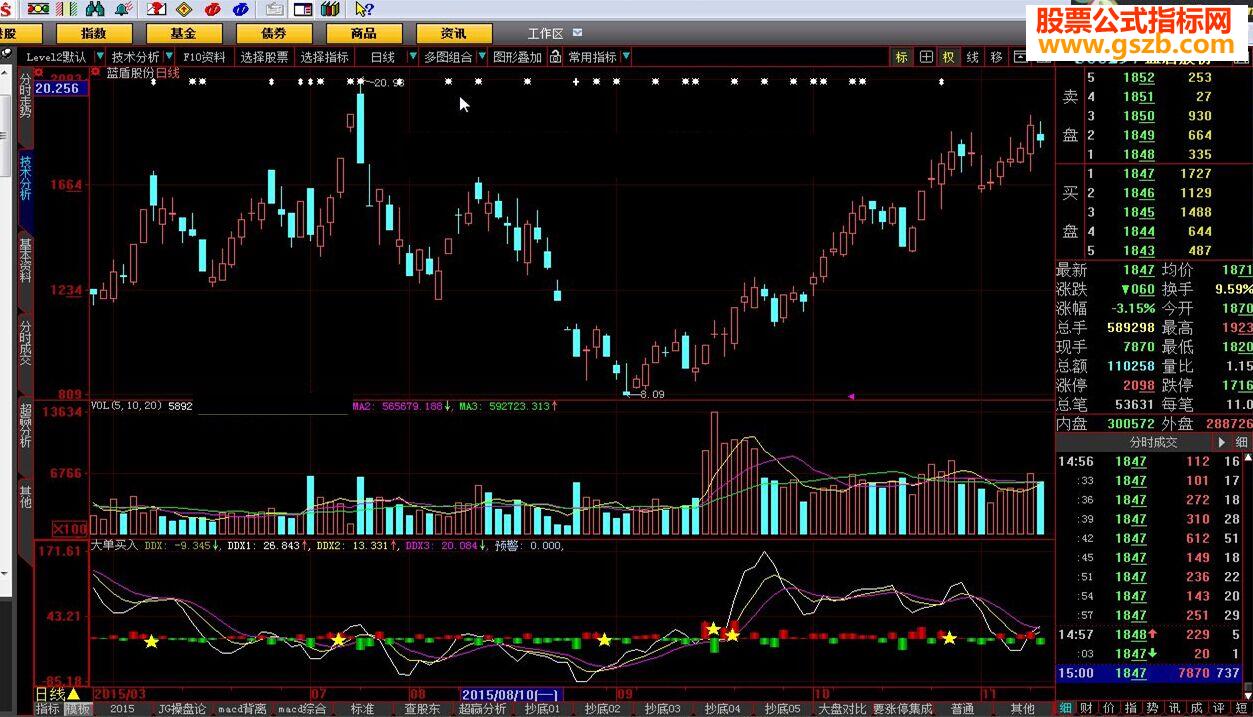1253x717 pixels.
Task: Click the yellow diamond sign icon
Action: click(x=184, y=9)
